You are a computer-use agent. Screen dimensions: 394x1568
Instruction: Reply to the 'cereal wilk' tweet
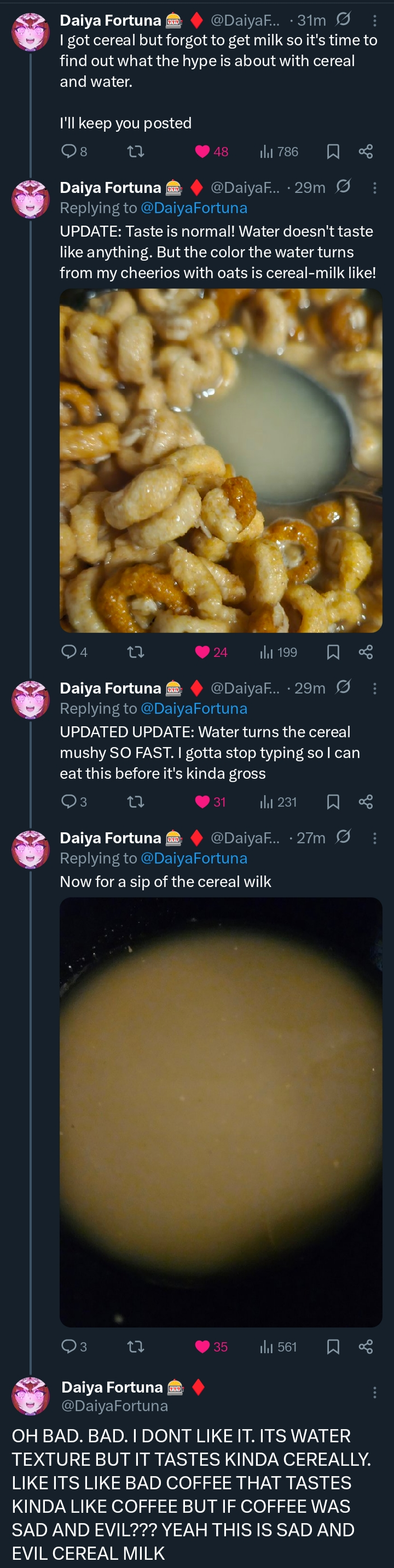tap(69, 1347)
